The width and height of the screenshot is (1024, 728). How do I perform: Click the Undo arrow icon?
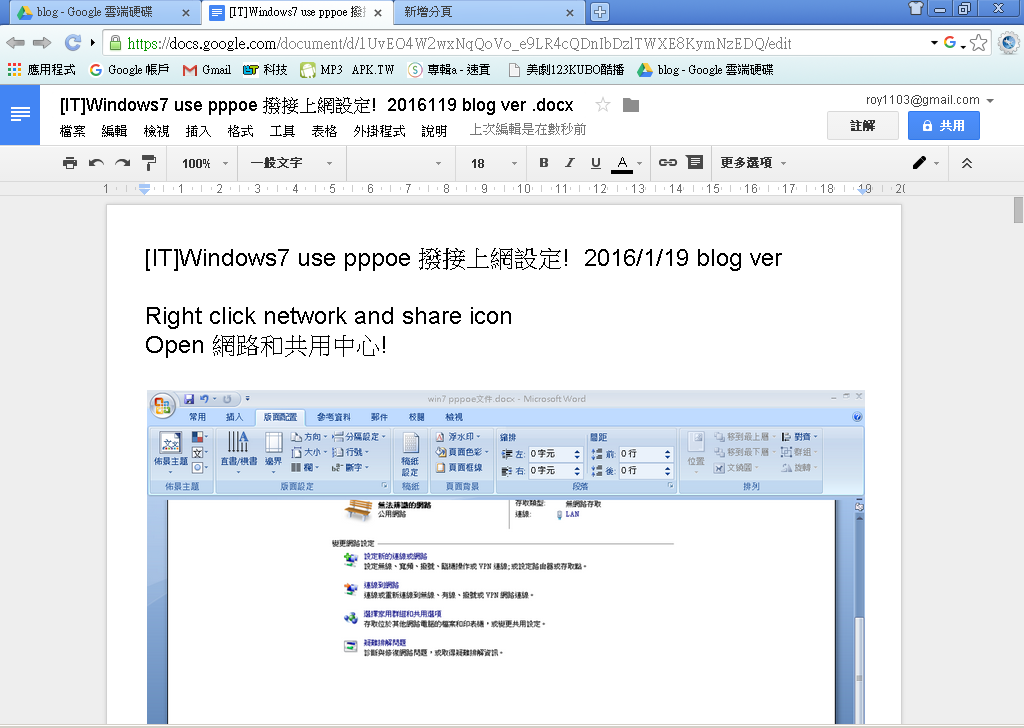[x=96, y=163]
